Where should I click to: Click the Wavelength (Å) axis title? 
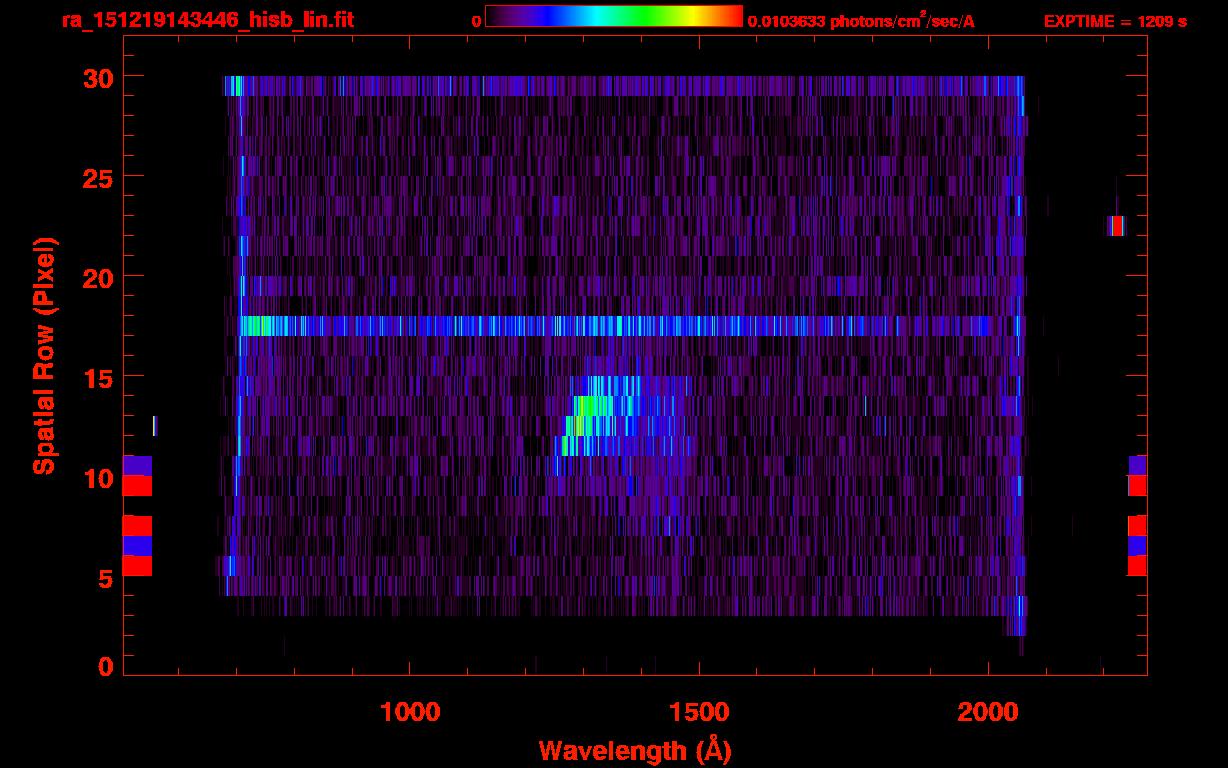(x=635, y=750)
